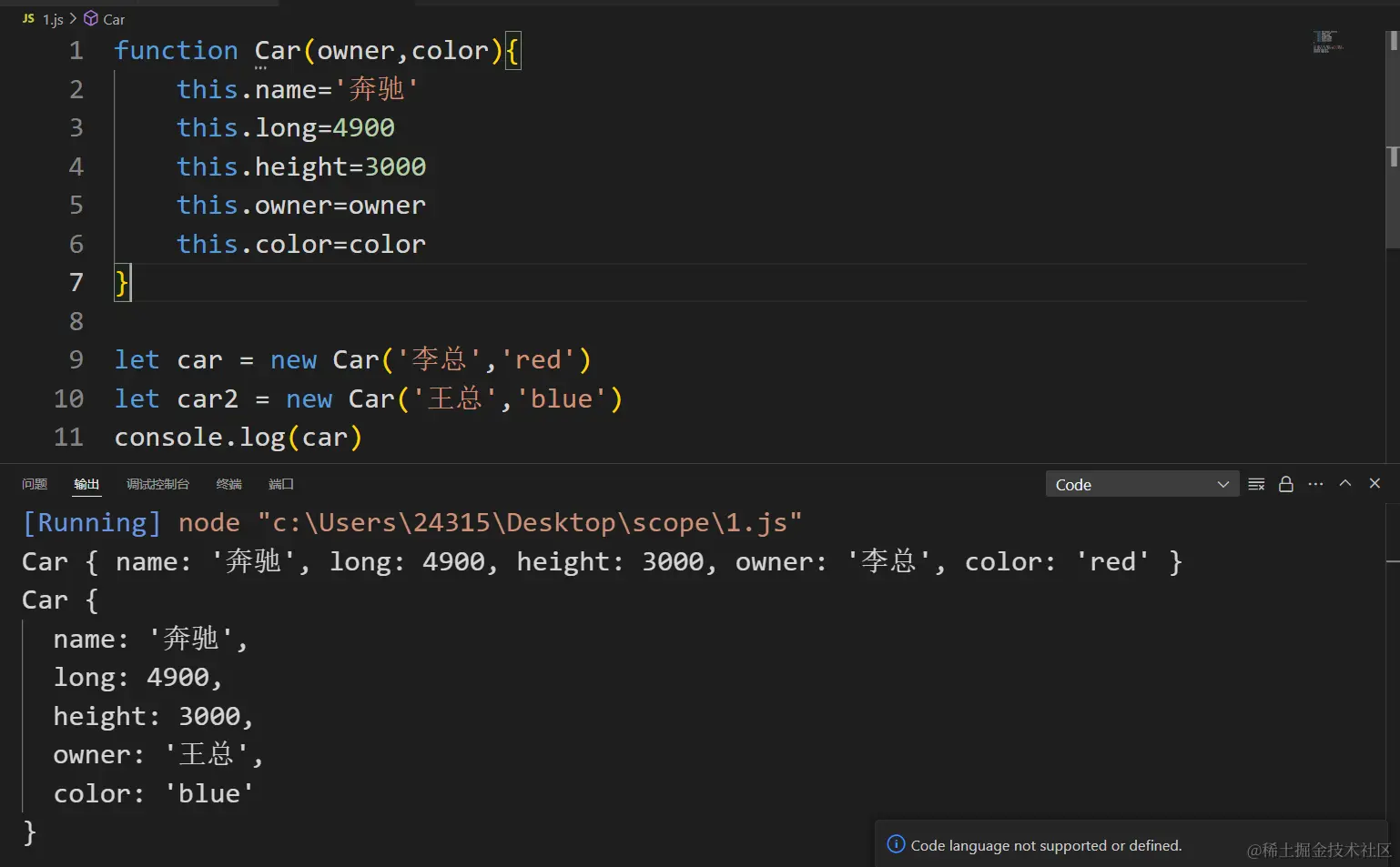This screenshot has height=867, width=1400.
Task: Clear the output panel with the list-x icon
Action: 1256,484
